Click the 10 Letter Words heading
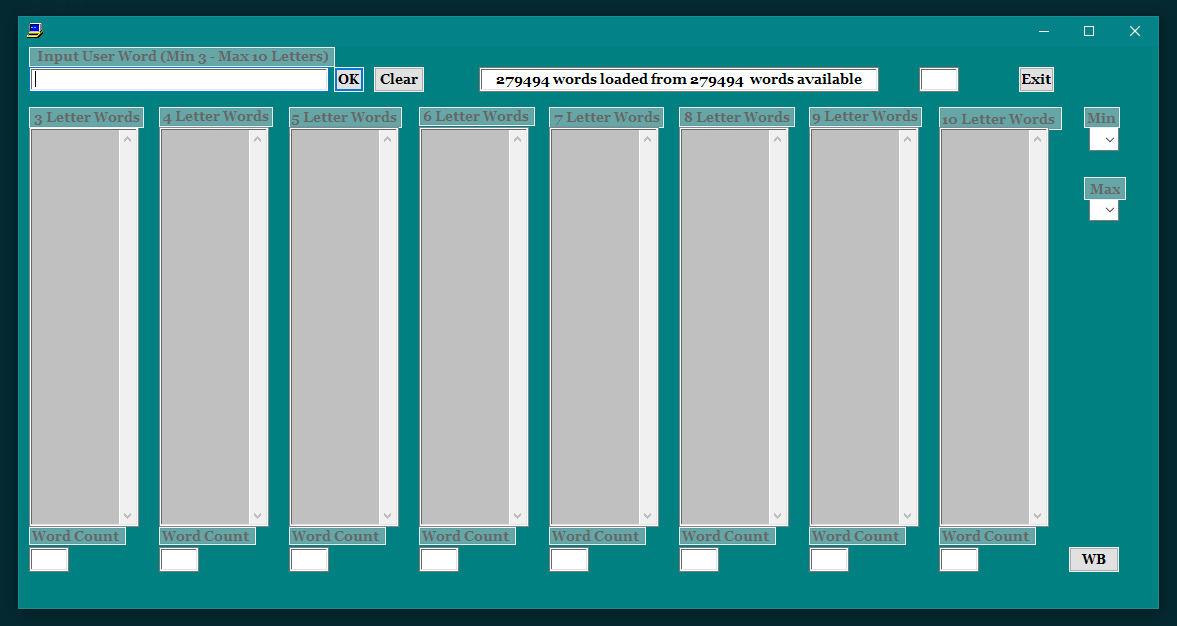This screenshot has height=626, width=1177. point(1000,119)
